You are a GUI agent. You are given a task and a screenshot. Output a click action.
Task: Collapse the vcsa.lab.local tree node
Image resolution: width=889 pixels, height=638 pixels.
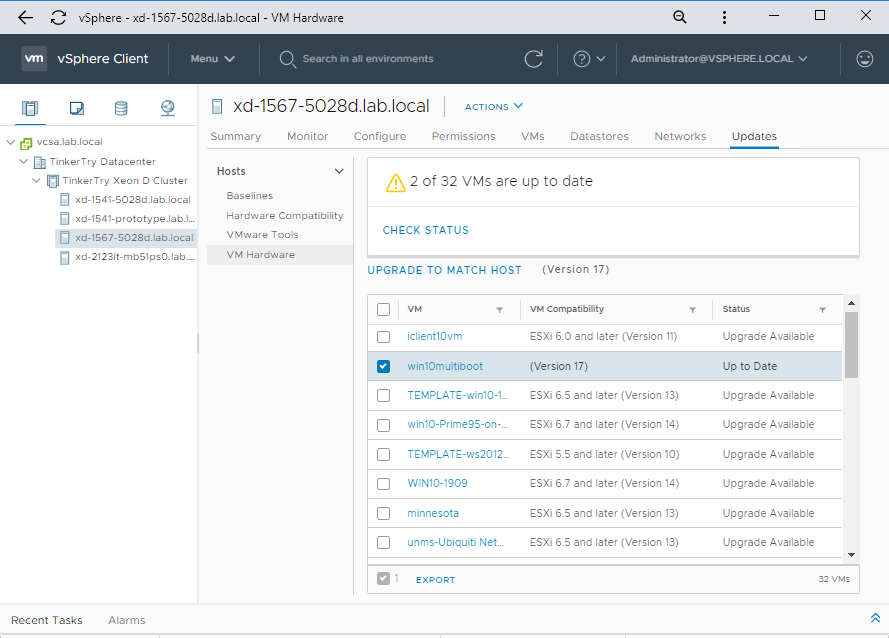point(10,142)
